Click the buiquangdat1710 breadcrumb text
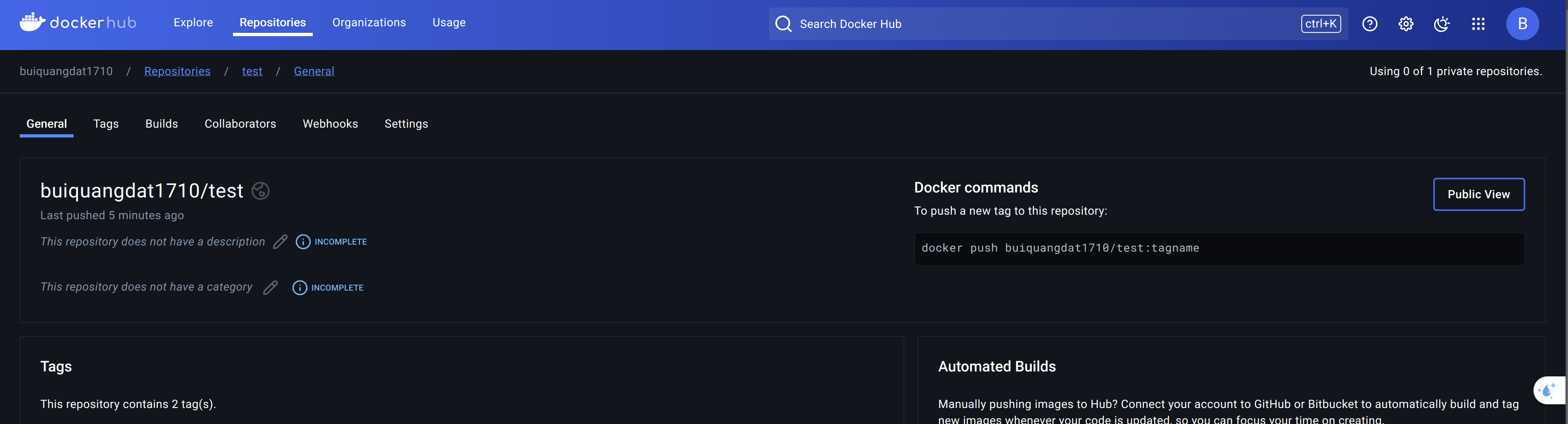1568x424 pixels. [x=66, y=71]
